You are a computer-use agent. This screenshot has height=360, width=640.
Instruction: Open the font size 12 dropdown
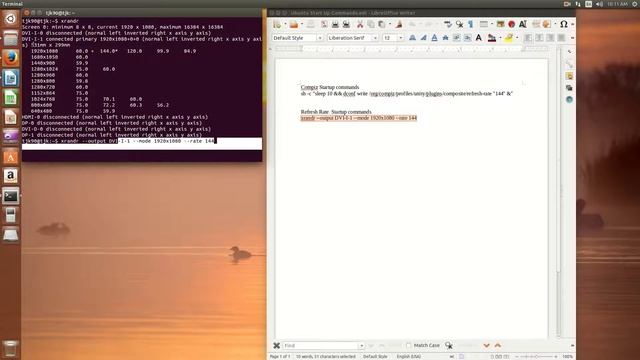point(400,38)
